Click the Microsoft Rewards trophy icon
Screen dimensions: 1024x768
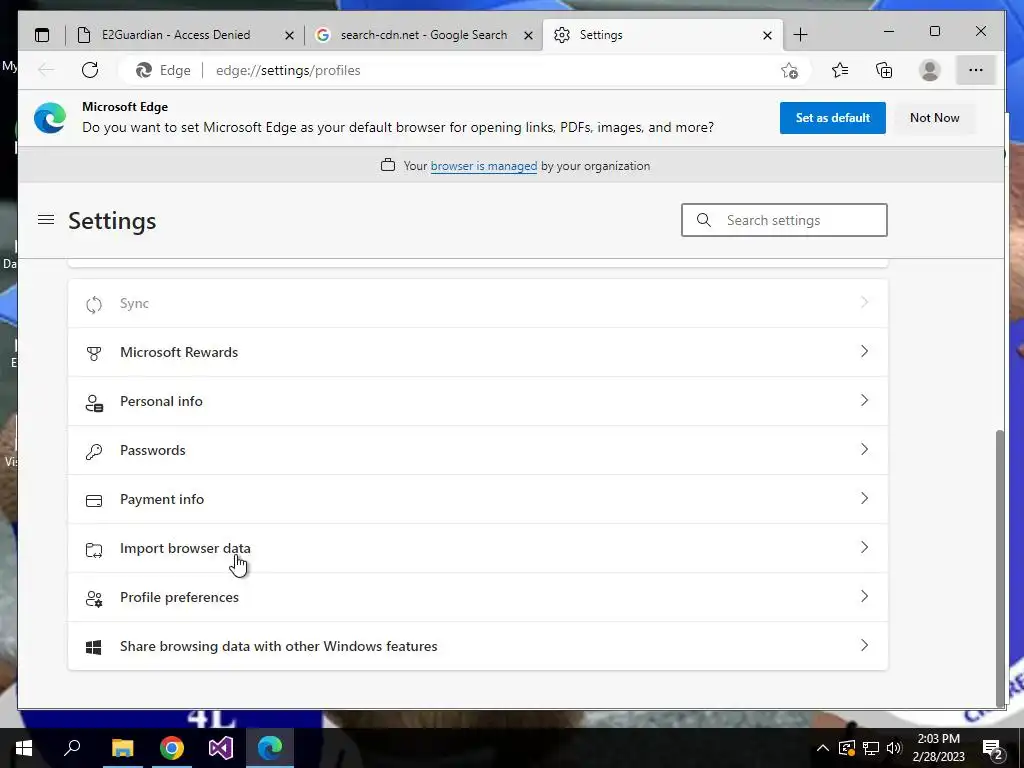(94, 353)
